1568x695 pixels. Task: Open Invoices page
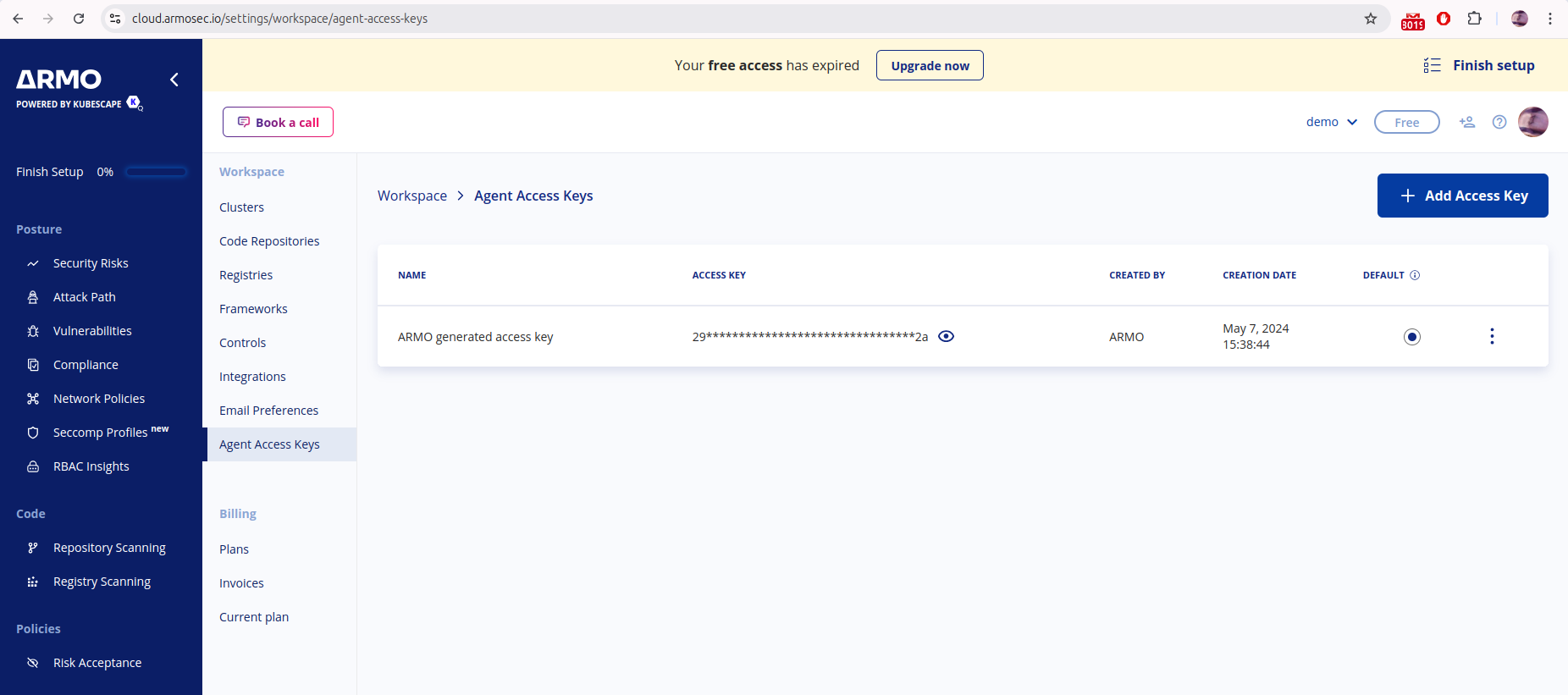tap(241, 583)
